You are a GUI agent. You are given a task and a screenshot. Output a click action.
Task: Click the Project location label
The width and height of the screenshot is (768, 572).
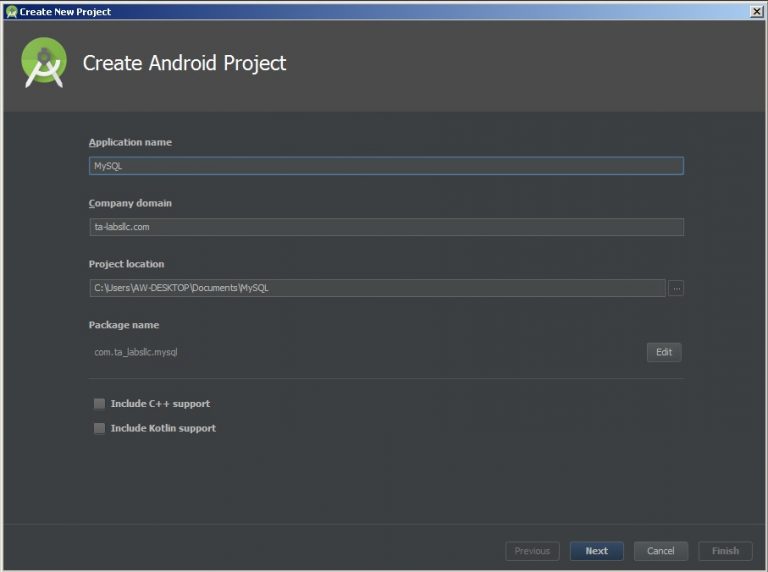(126, 264)
